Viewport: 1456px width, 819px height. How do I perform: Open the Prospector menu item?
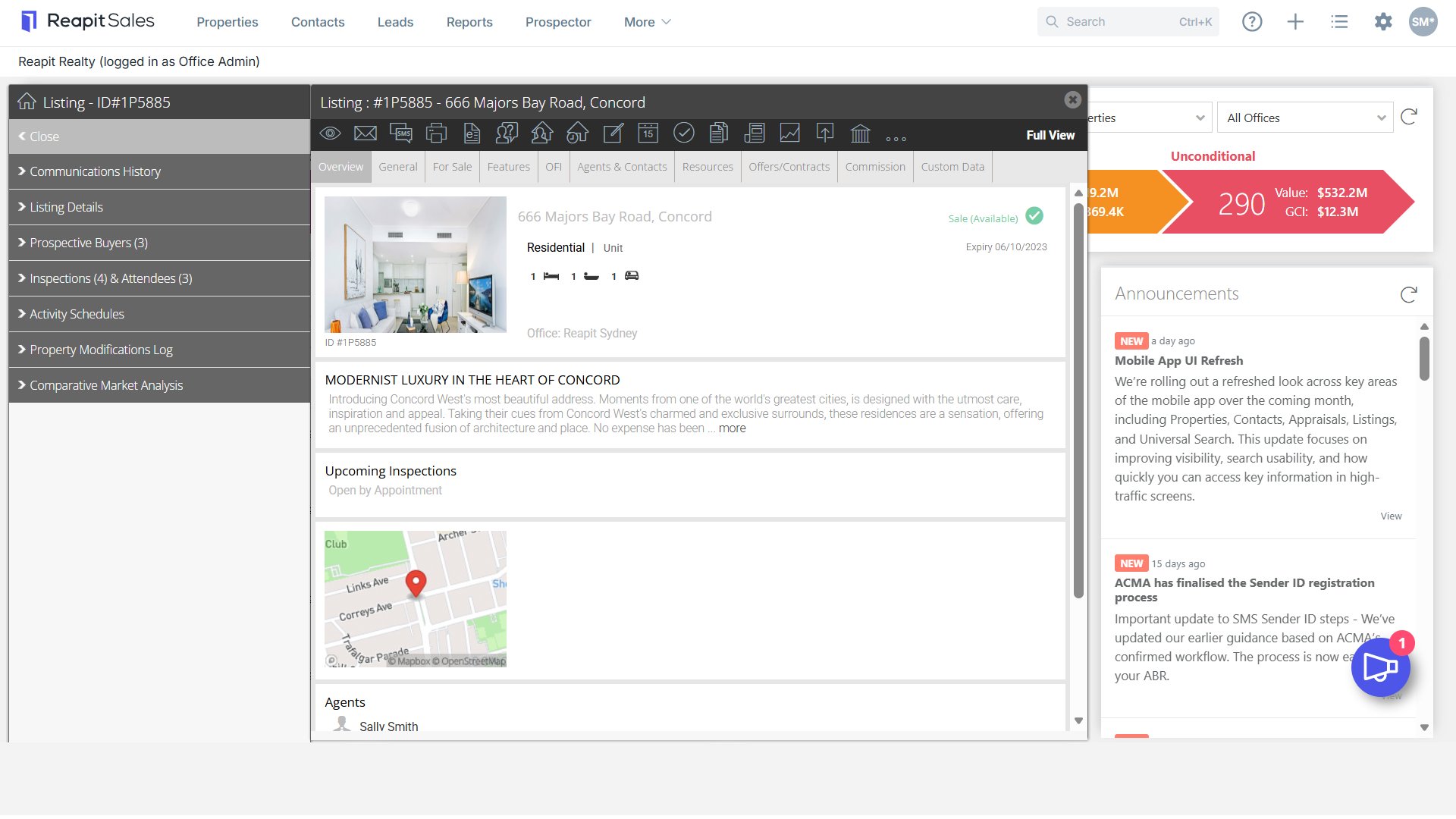(x=558, y=22)
